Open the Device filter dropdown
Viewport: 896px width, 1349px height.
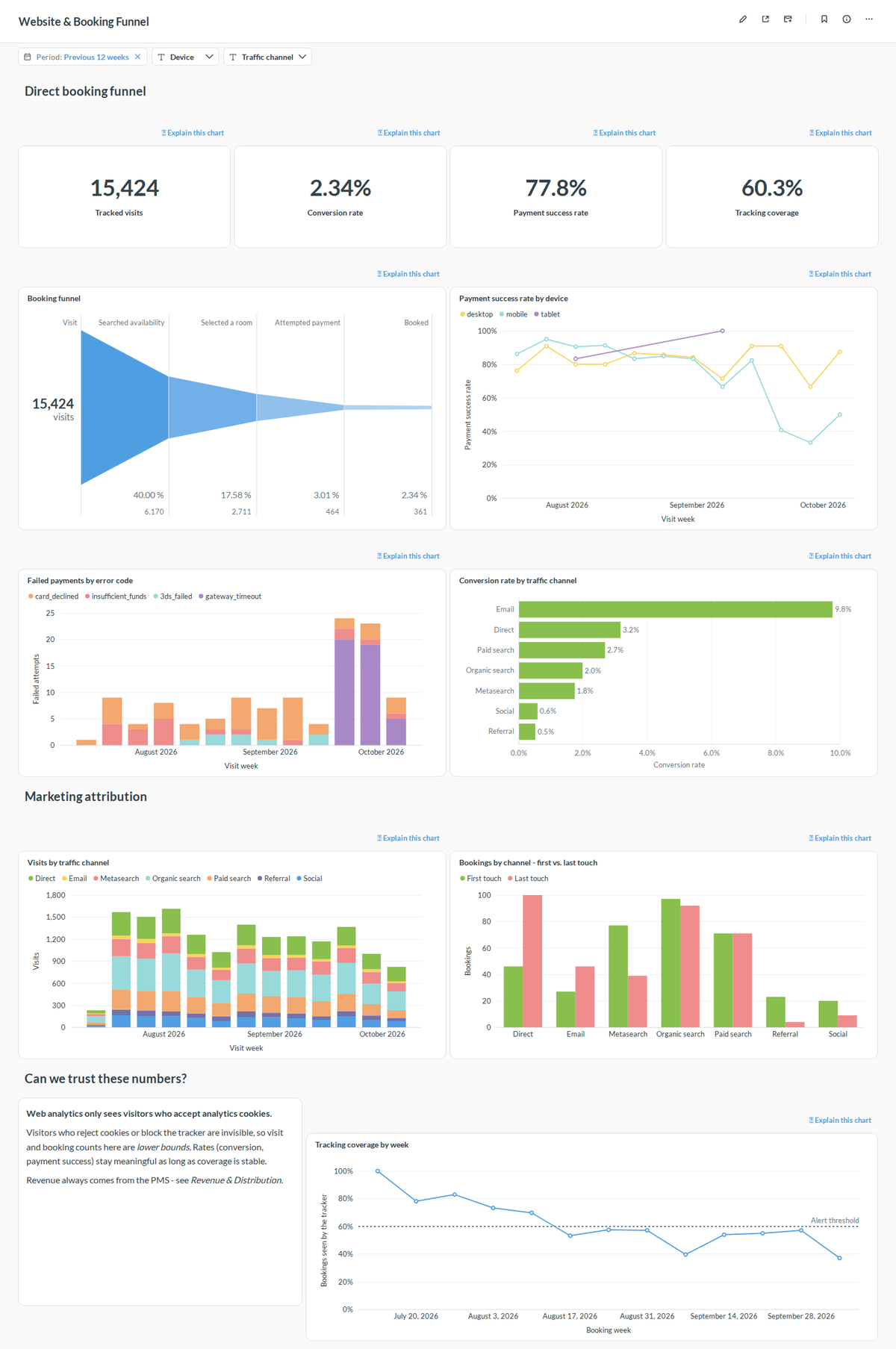point(185,57)
